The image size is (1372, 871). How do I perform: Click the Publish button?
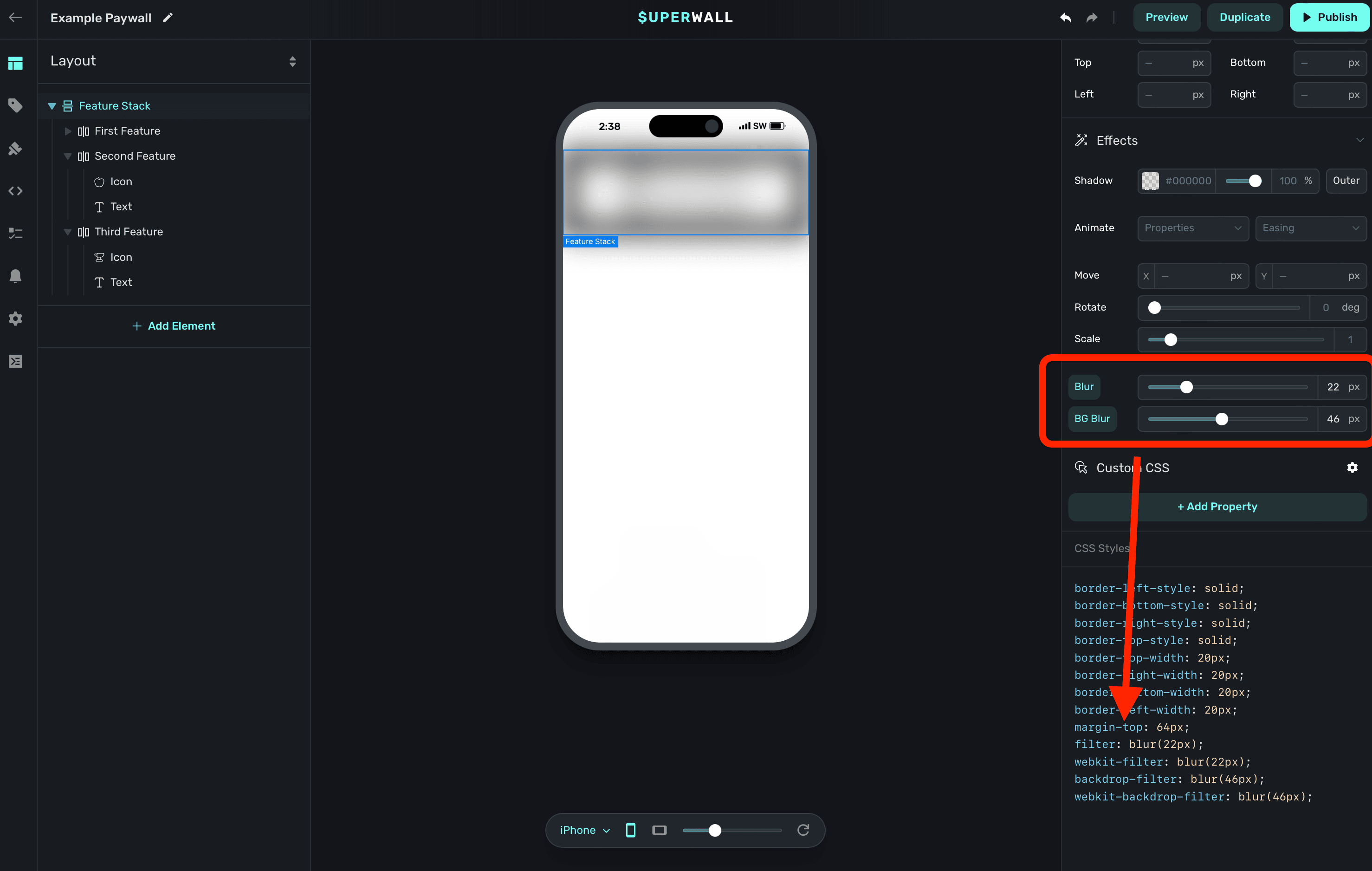pyautogui.click(x=1329, y=17)
